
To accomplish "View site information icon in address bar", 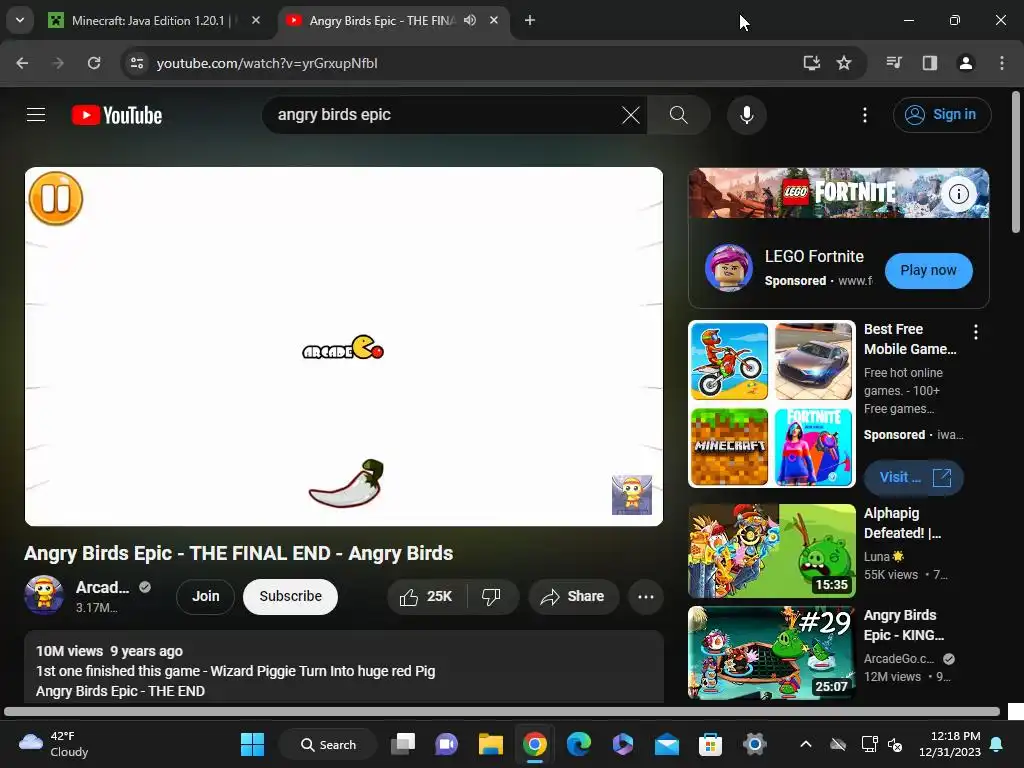I will pyautogui.click(x=137, y=63).
